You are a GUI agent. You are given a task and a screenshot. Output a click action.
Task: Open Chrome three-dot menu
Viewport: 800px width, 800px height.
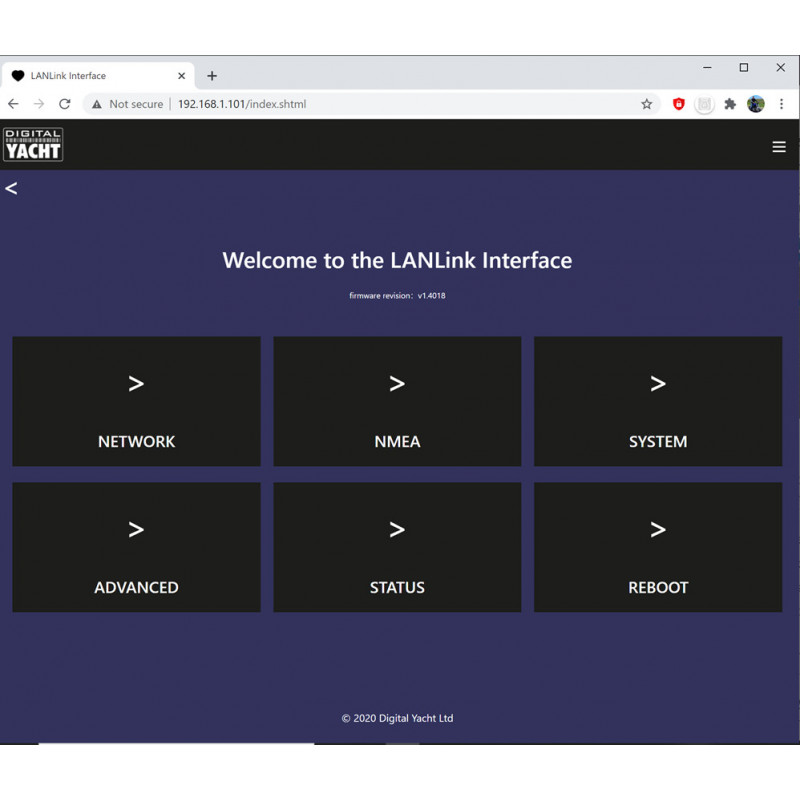(782, 104)
